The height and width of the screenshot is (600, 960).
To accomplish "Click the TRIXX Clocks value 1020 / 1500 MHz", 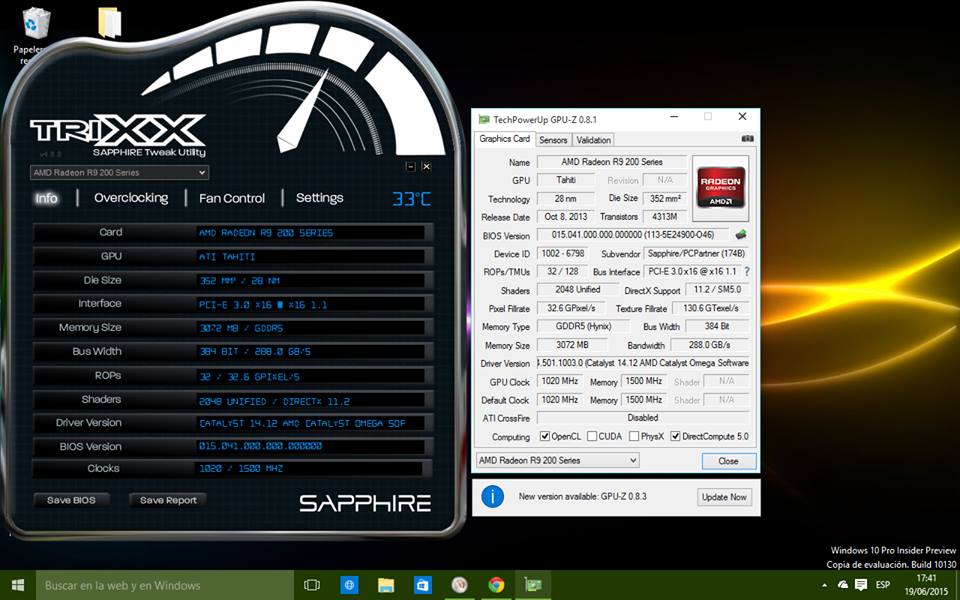I will click(x=241, y=468).
